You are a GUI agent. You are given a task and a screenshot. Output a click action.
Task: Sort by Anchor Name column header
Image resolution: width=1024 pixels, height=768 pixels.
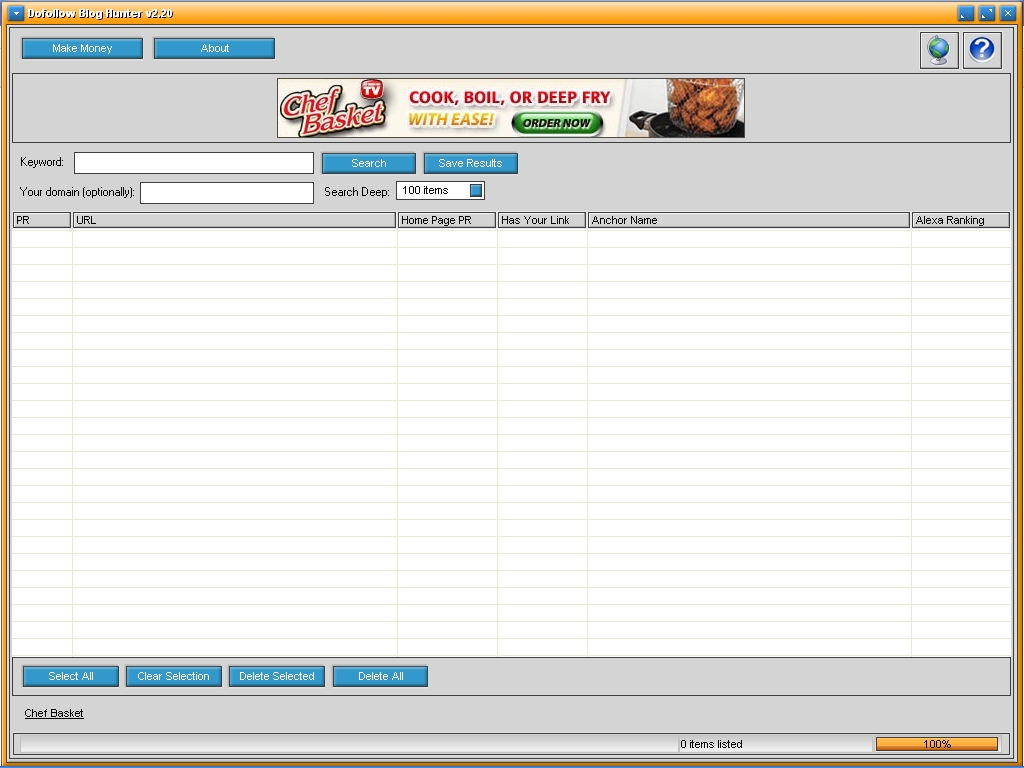tap(749, 220)
